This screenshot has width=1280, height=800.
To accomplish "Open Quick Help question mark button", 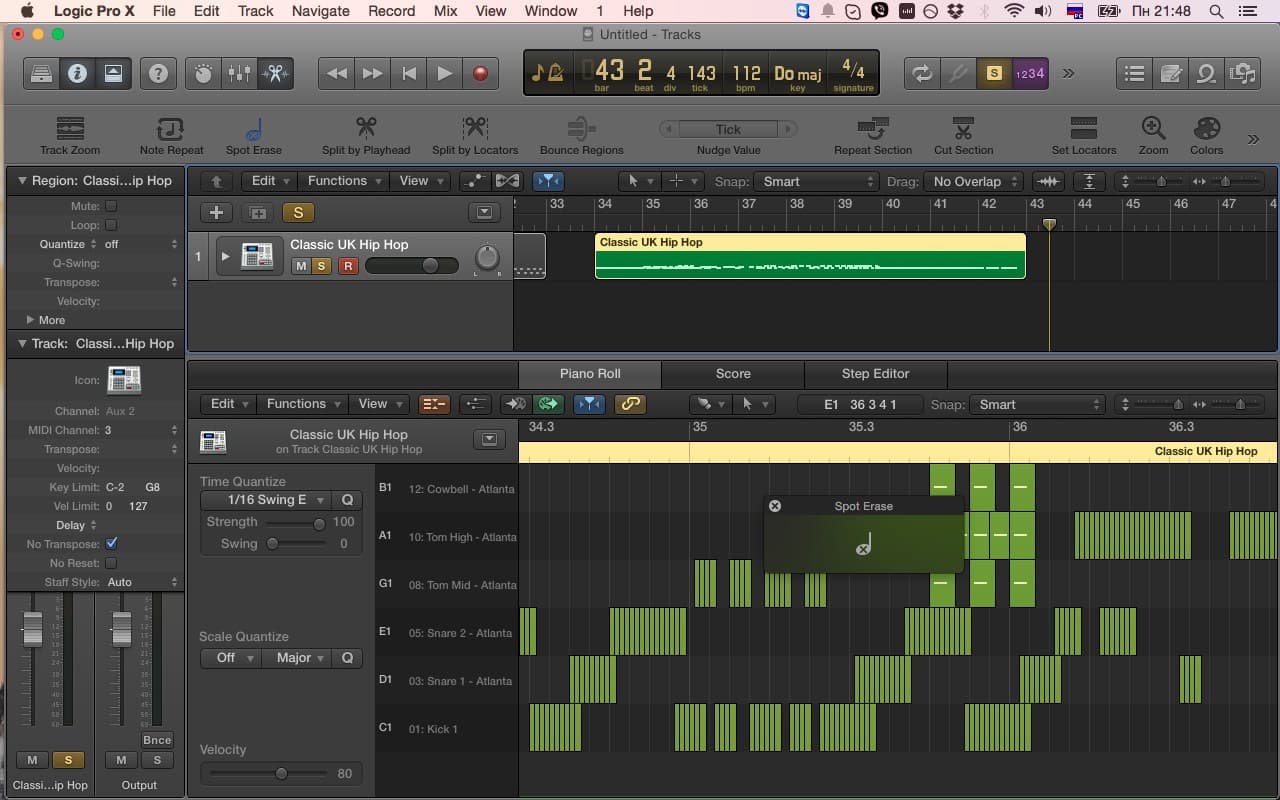I will coord(158,73).
